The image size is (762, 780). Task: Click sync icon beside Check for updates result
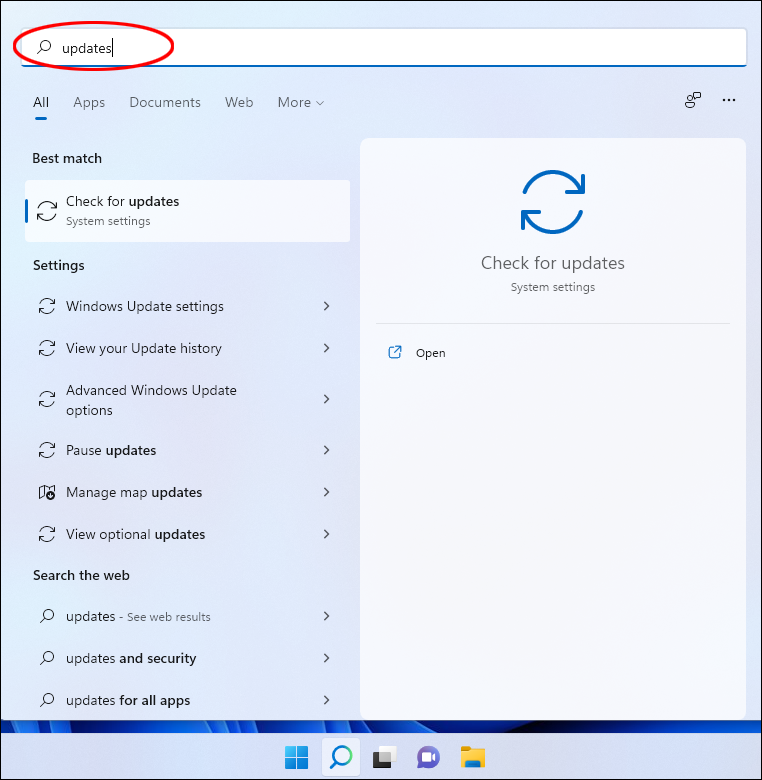pyautogui.click(x=47, y=211)
